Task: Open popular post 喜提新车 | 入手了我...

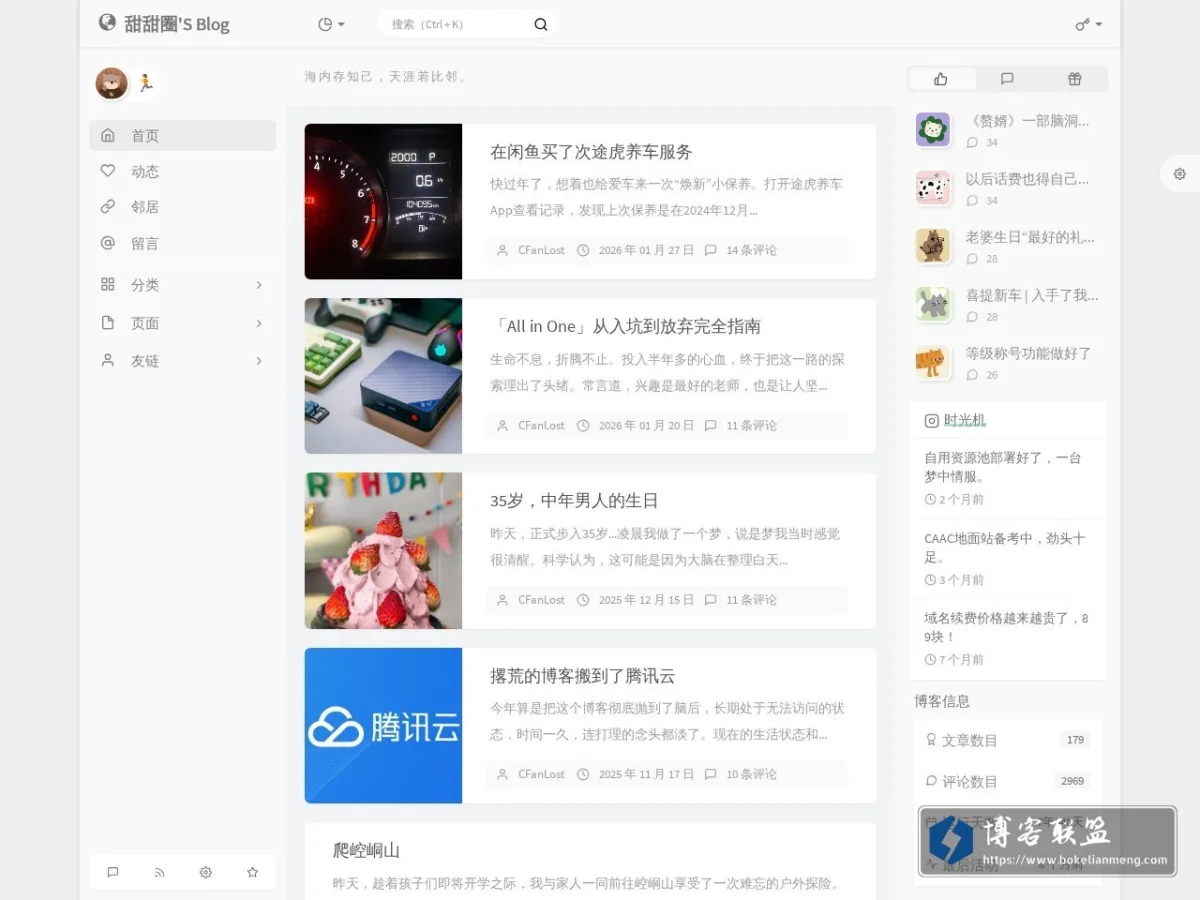Action: [x=1032, y=295]
